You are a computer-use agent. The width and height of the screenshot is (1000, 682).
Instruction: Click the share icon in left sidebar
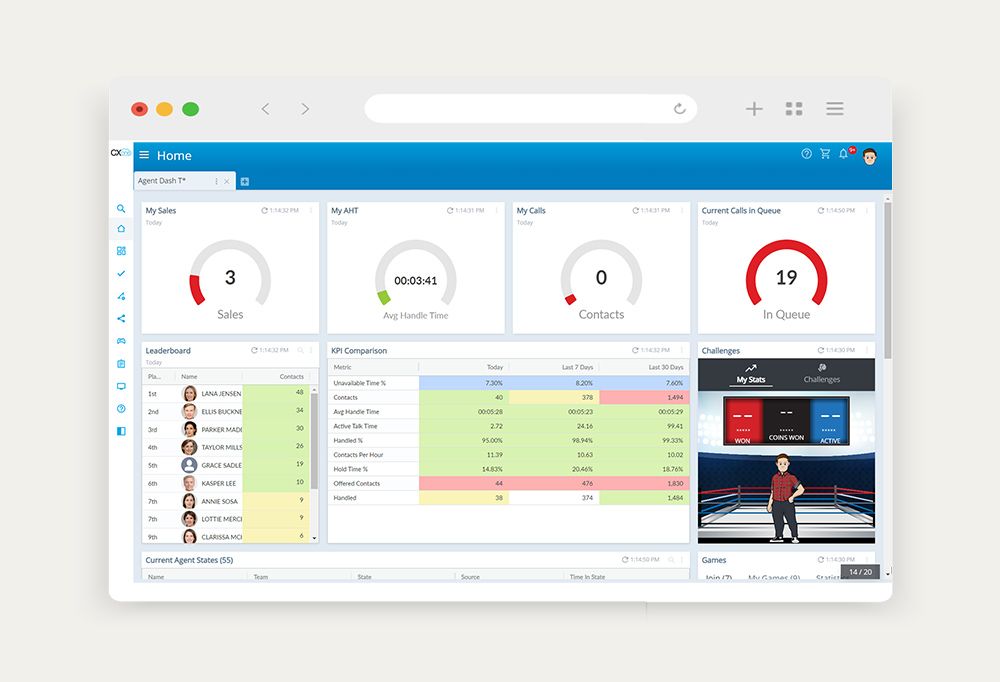tap(121, 319)
